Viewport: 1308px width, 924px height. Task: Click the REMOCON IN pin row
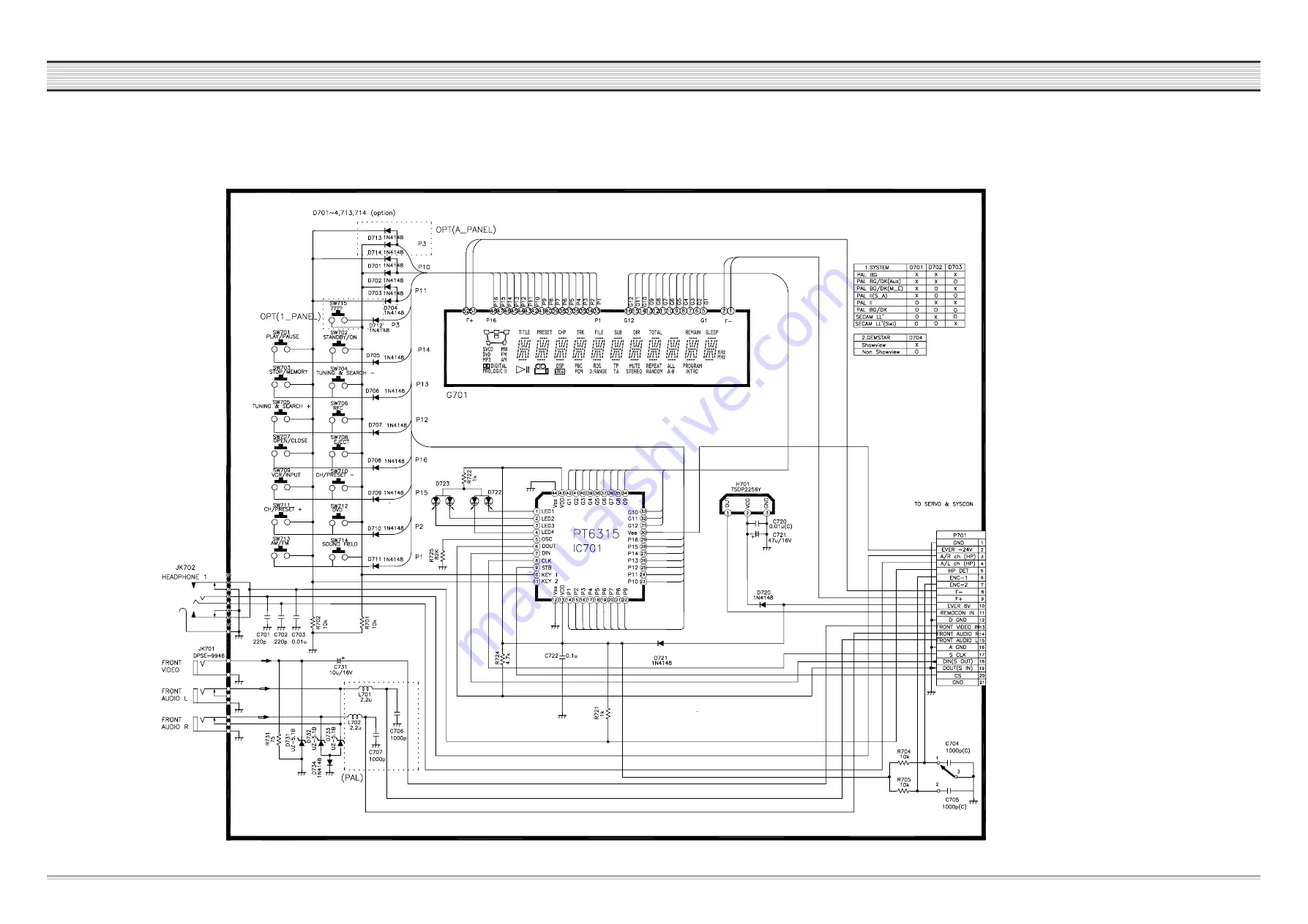(x=961, y=613)
